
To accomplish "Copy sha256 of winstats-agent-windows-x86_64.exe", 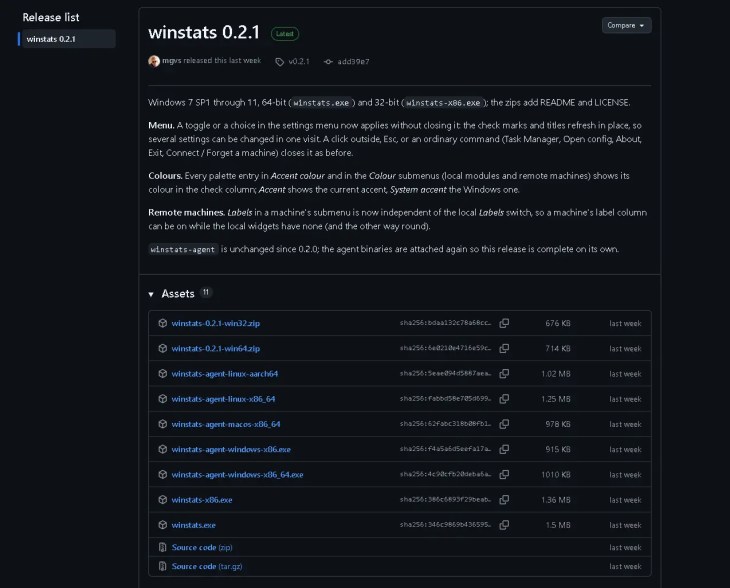I will click(x=504, y=474).
